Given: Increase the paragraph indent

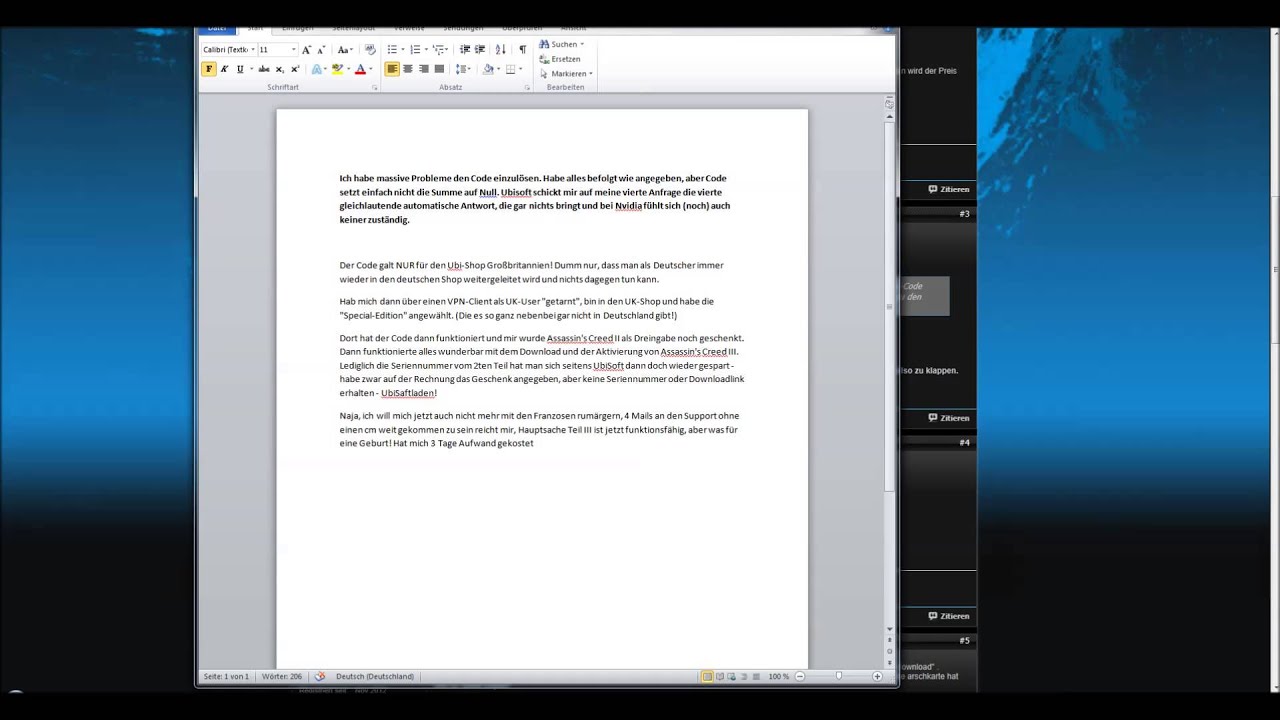Looking at the screenshot, I should pyautogui.click(x=480, y=49).
